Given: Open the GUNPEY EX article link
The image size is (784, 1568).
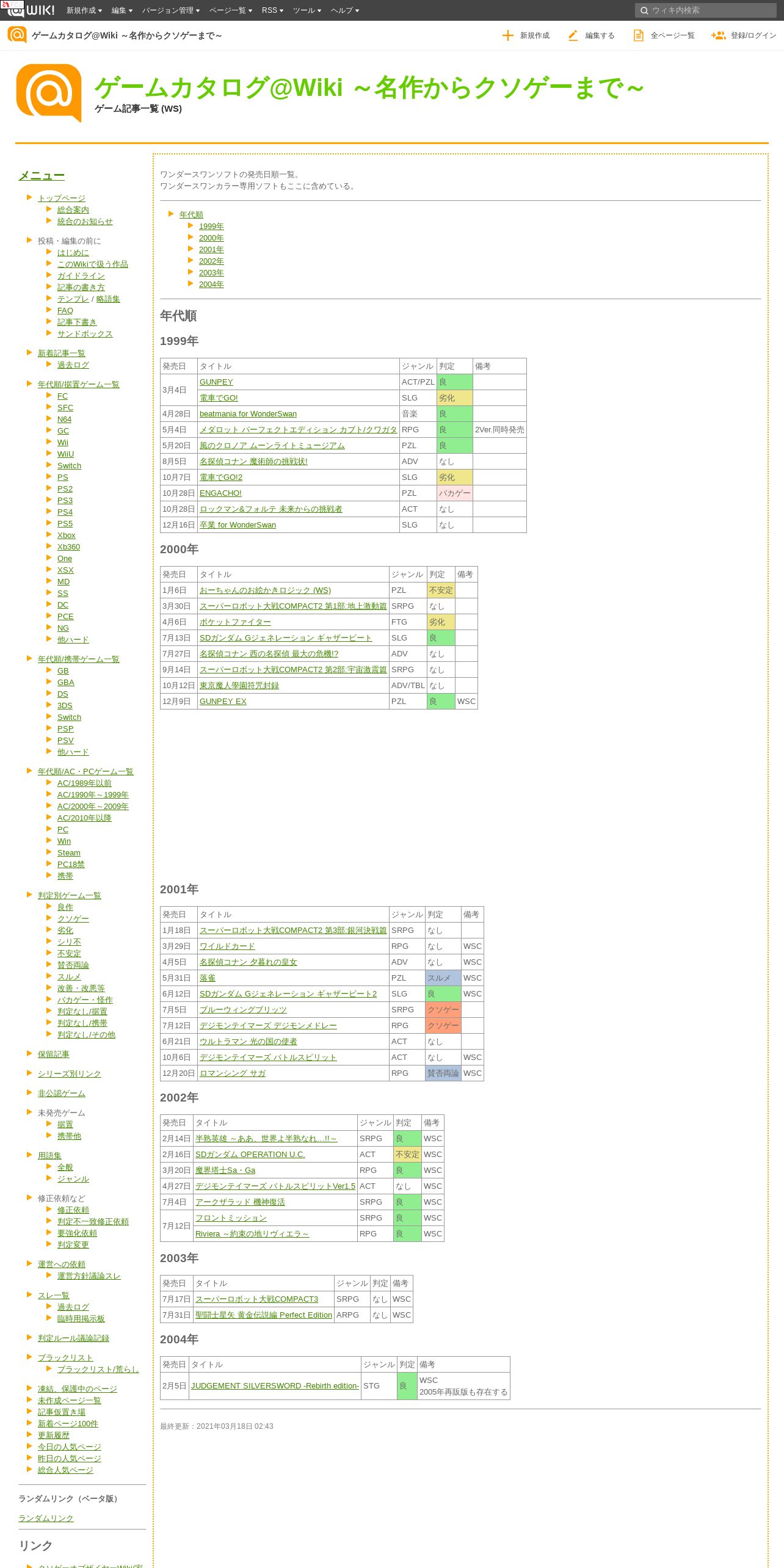Looking at the screenshot, I should click(x=223, y=702).
